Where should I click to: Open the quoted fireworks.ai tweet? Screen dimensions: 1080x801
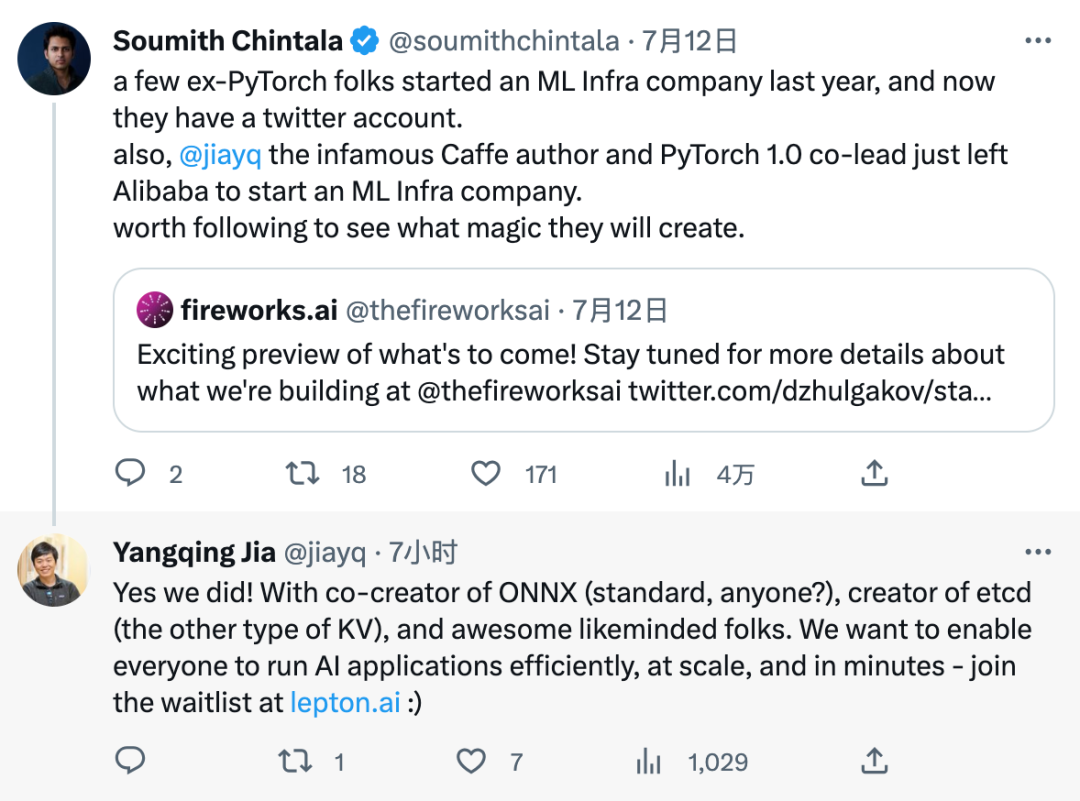pos(583,370)
